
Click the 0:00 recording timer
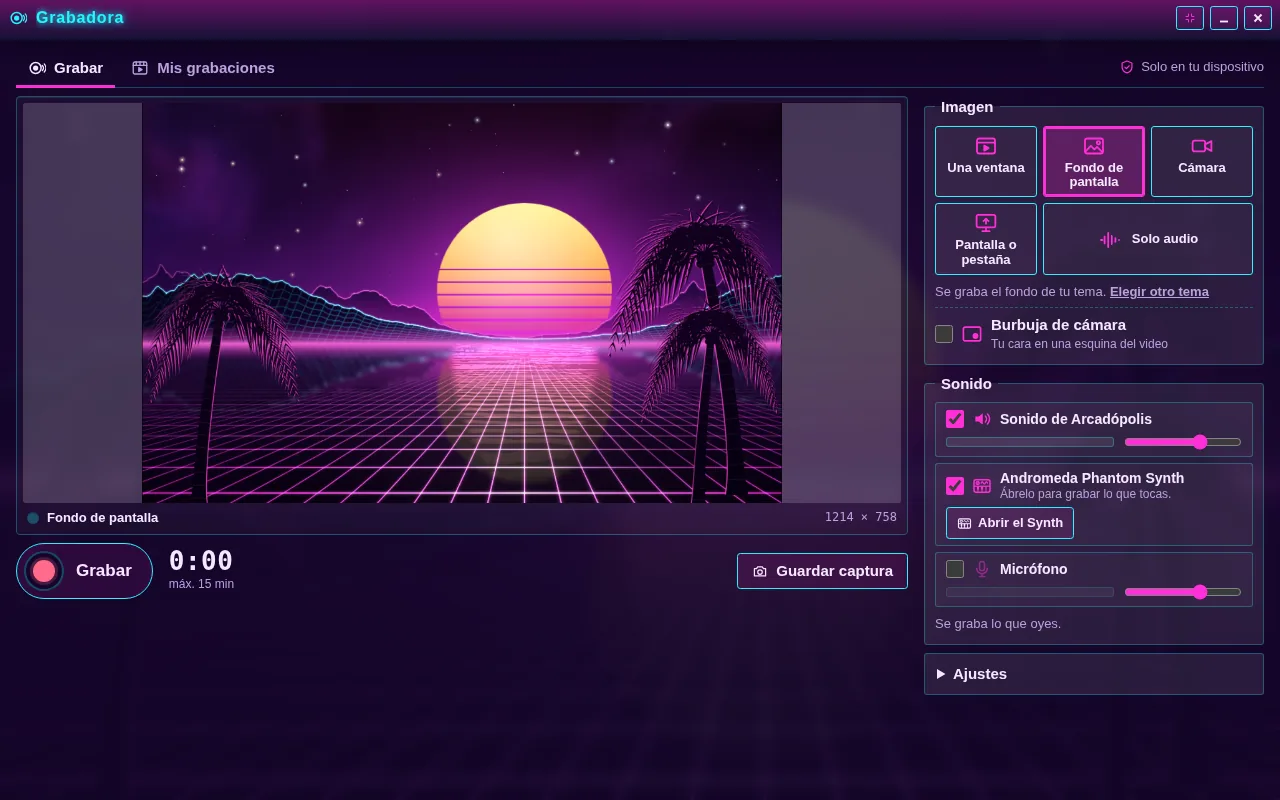[x=201, y=561]
